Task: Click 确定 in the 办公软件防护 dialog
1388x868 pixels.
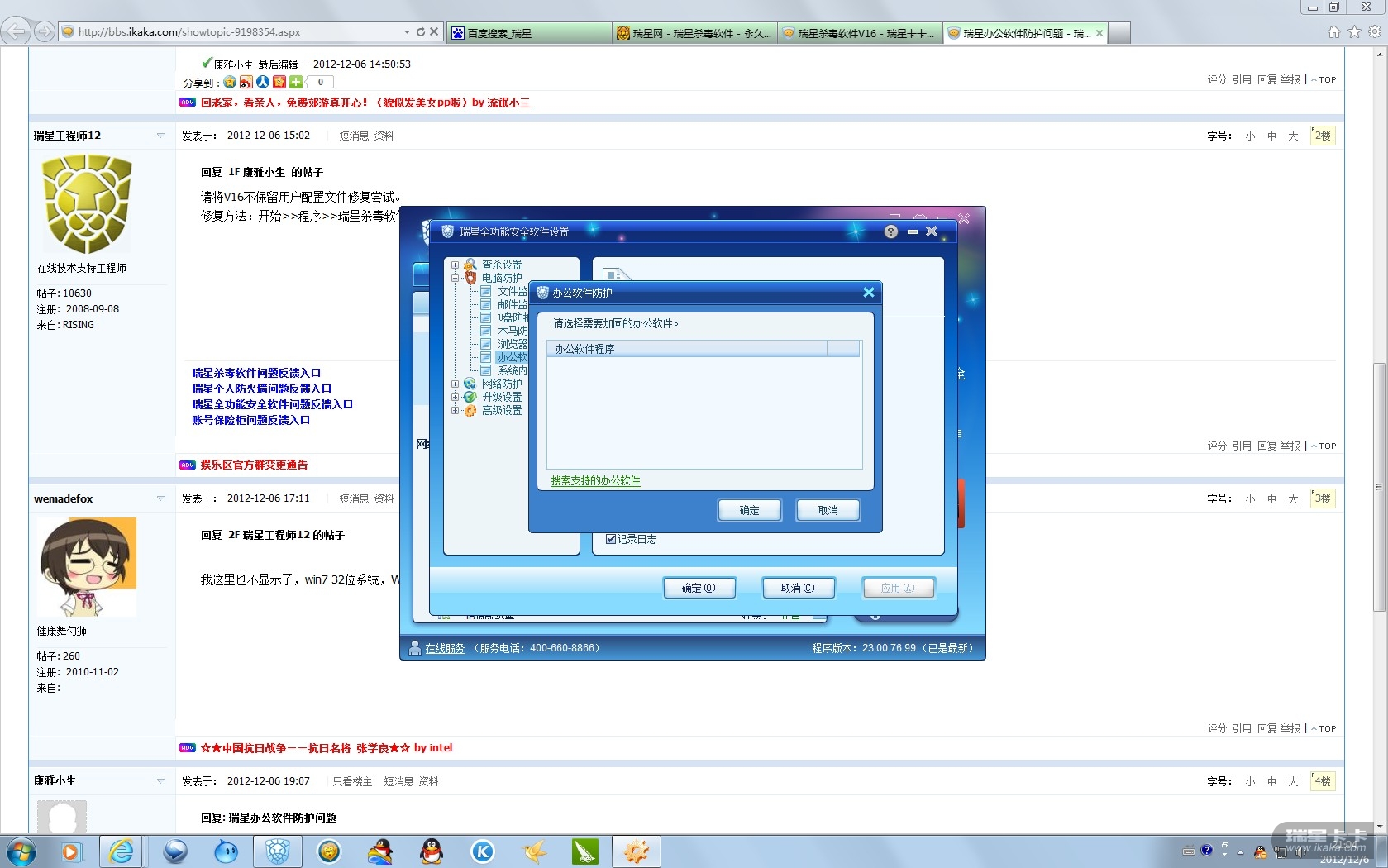Action: click(750, 510)
